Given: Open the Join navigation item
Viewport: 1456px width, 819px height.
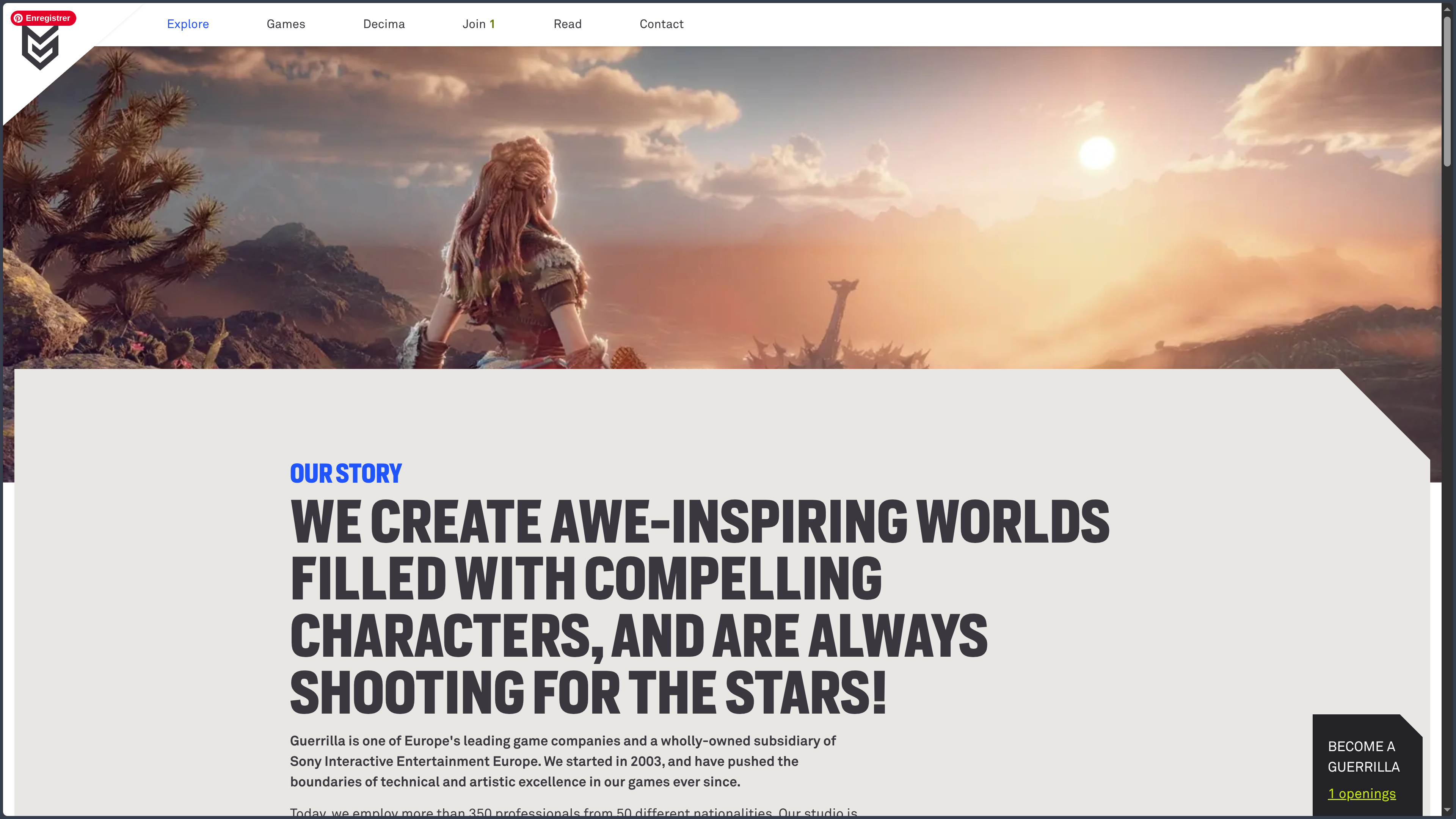Looking at the screenshot, I should coord(479,24).
